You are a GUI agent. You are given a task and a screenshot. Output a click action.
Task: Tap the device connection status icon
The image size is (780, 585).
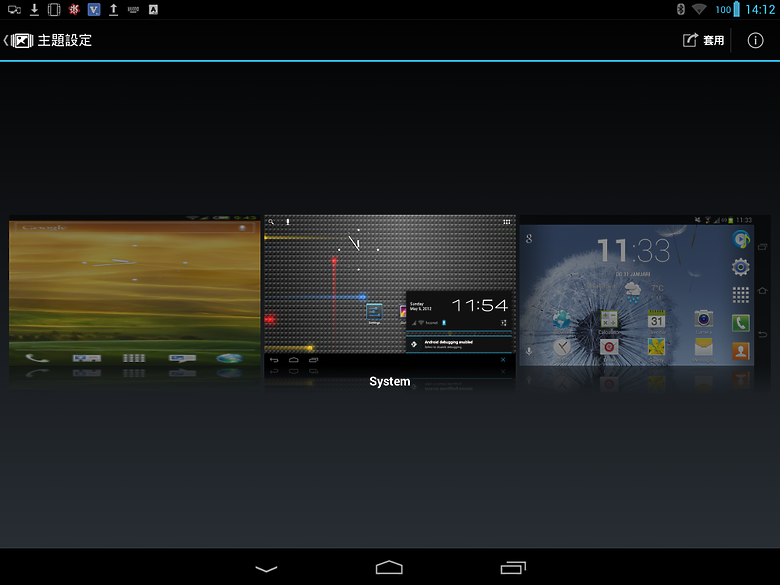point(14,9)
